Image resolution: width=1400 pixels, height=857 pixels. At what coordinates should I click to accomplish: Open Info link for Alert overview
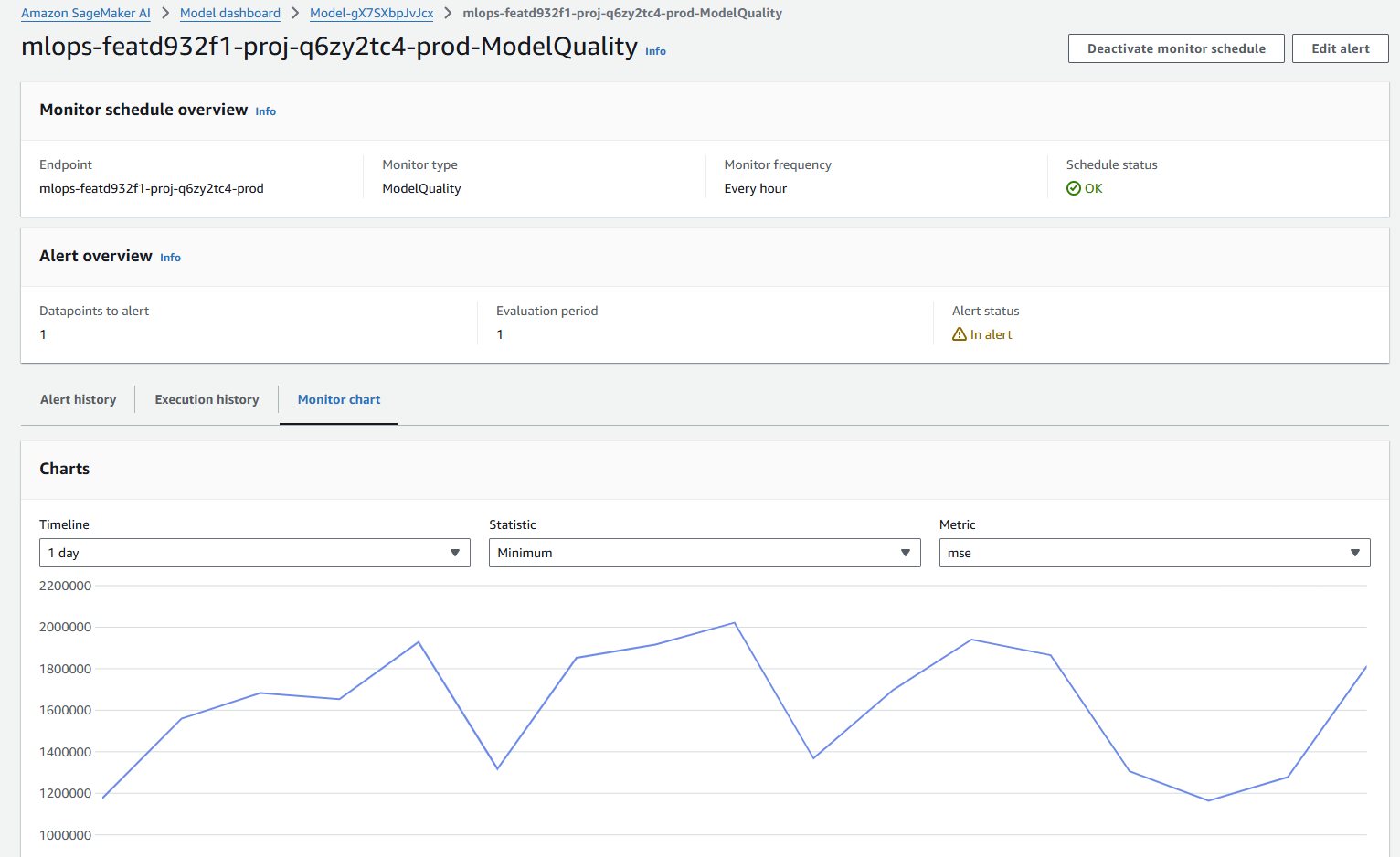[x=170, y=258]
